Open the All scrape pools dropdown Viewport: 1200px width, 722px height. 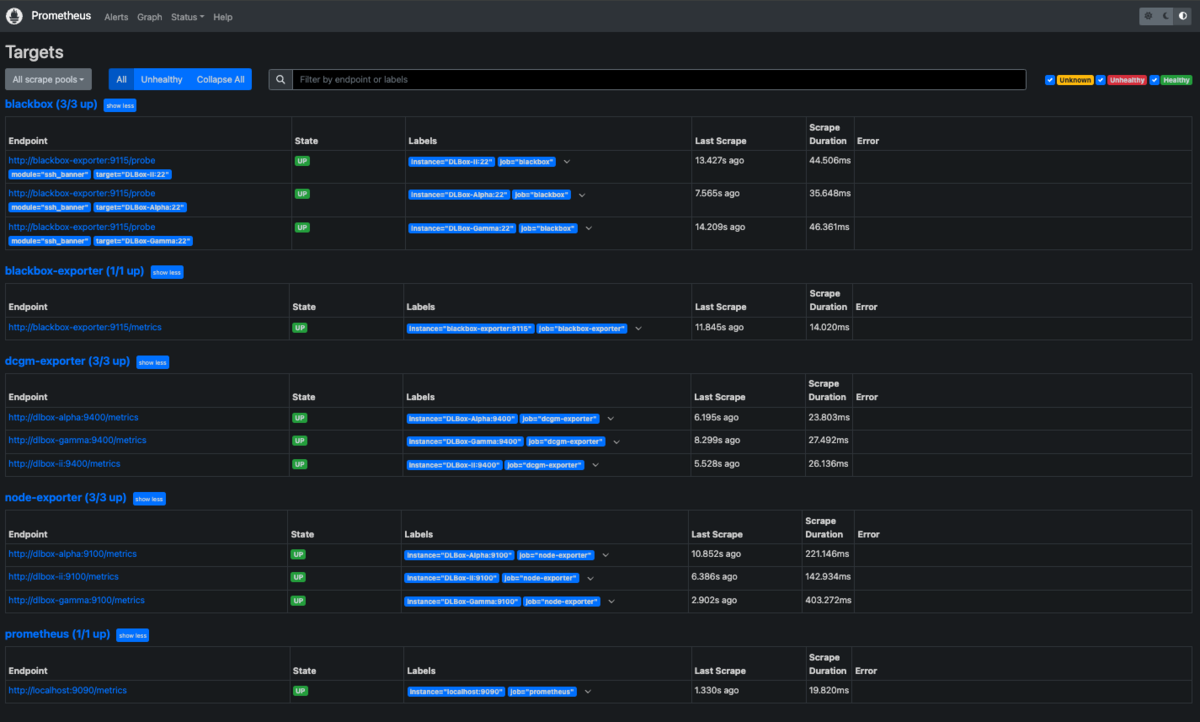48,79
